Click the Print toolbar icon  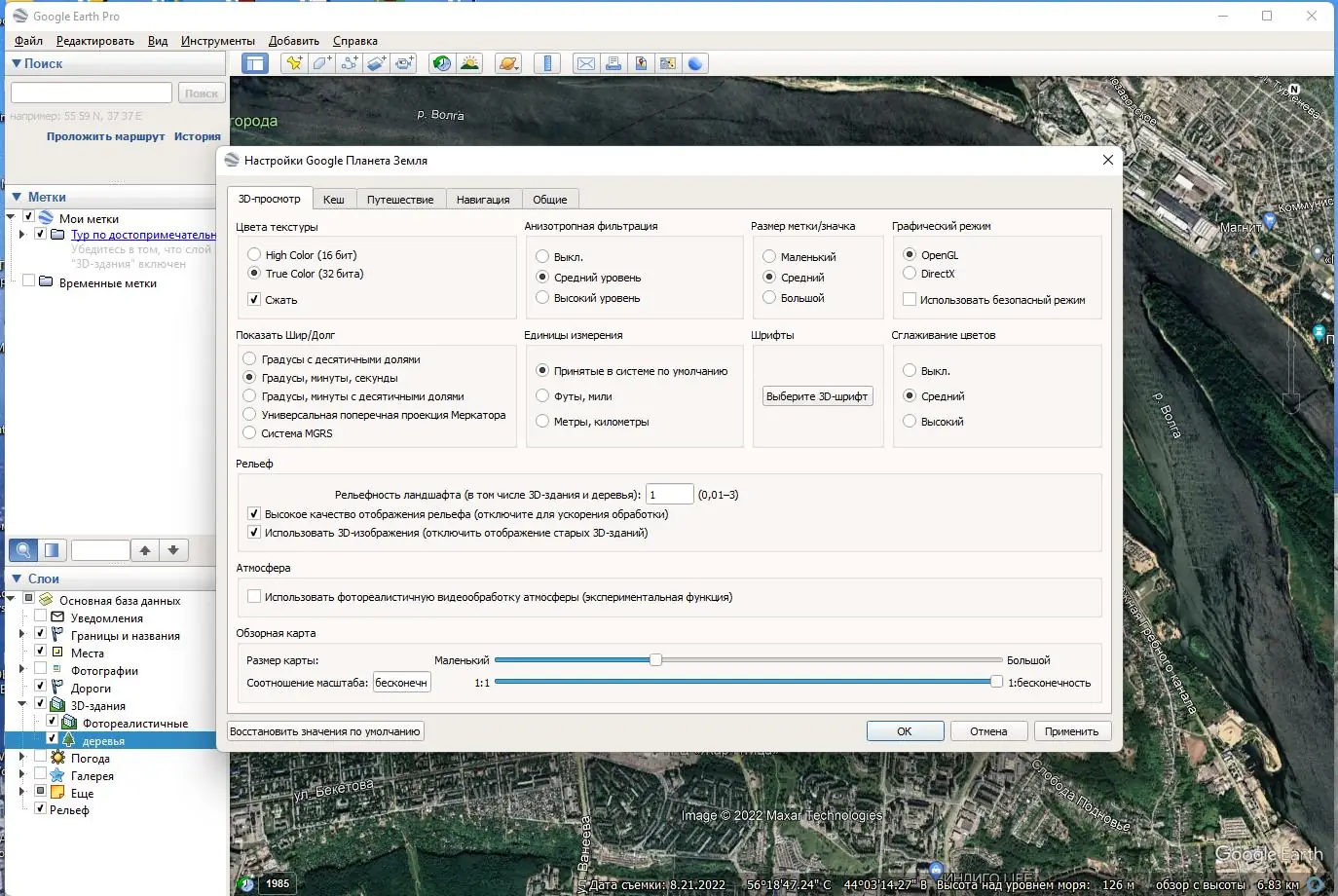pyautogui.click(x=613, y=63)
